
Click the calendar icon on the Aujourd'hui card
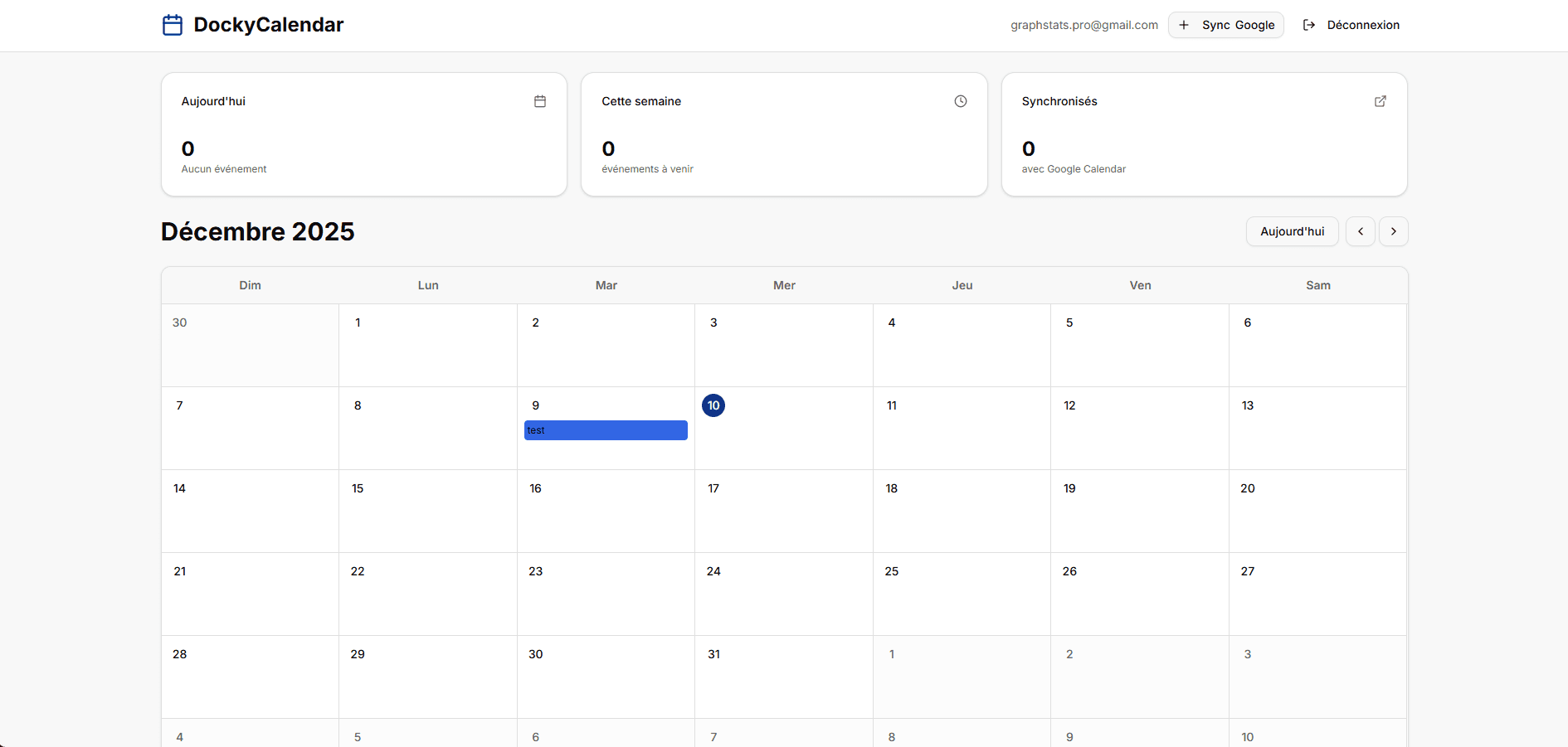coord(540,101)
